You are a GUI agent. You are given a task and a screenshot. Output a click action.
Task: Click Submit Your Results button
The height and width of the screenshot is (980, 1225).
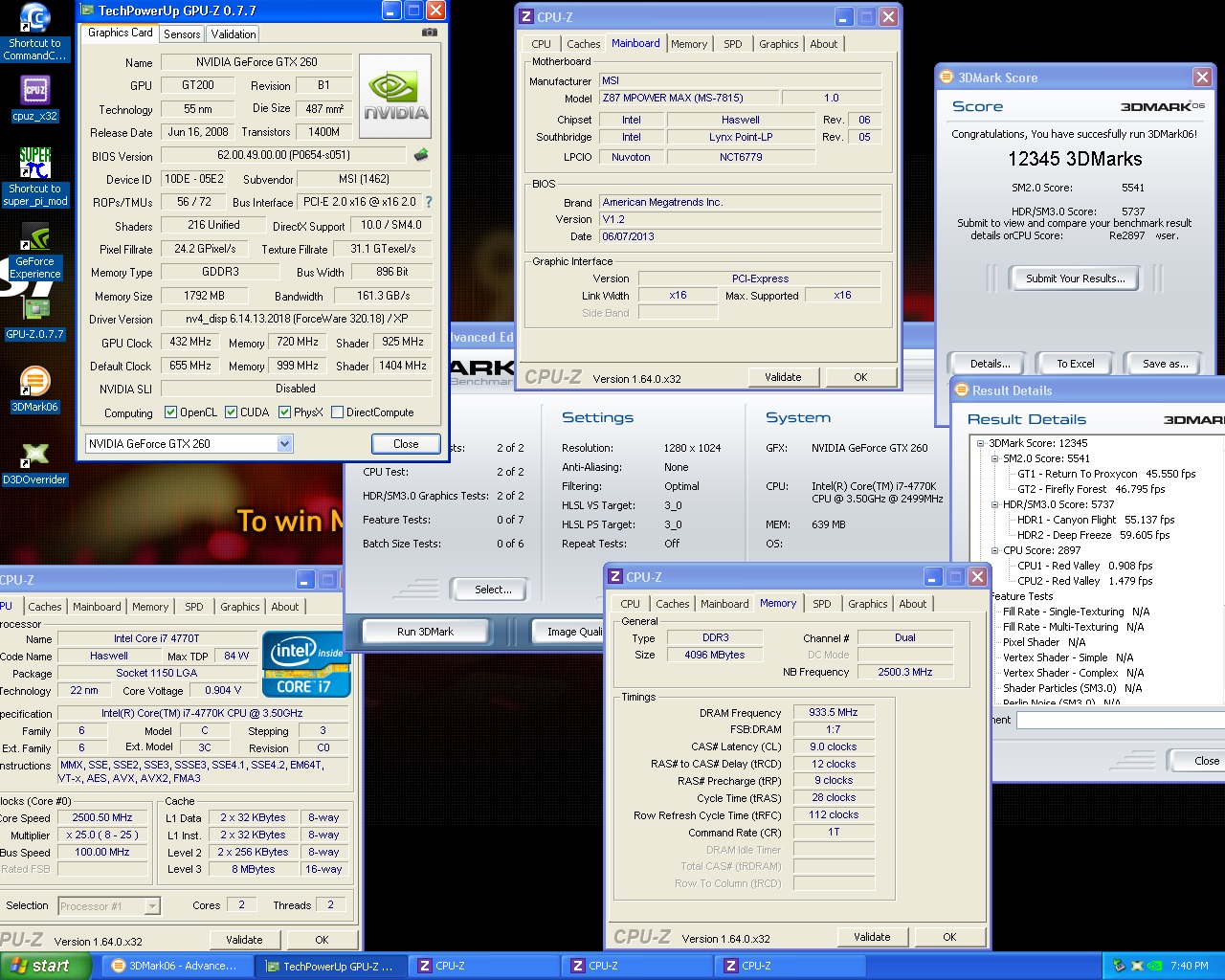[1076, 278]
